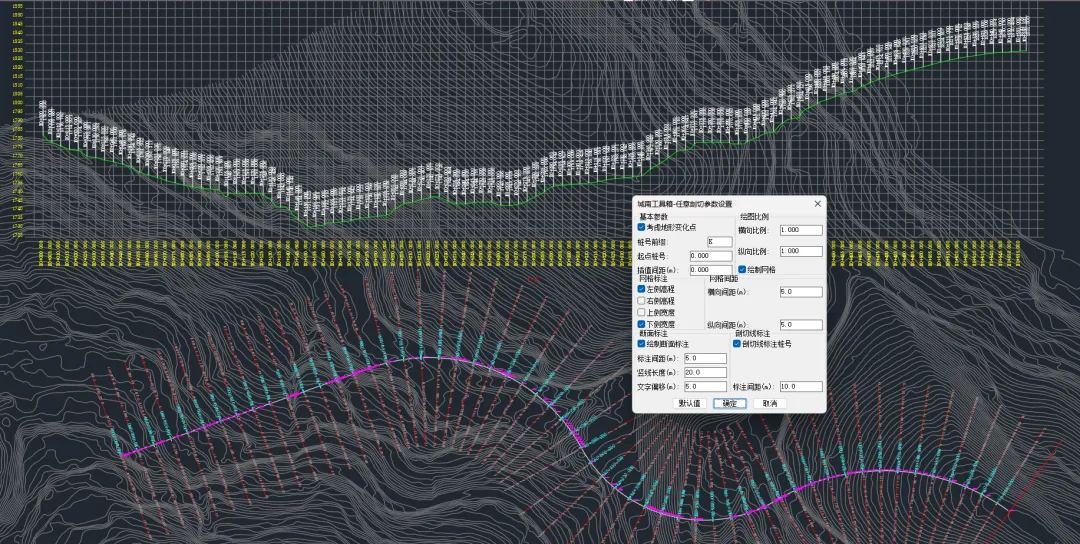Click the 纵向比例 input field
Screen dimensions: 1080x544
(x=801, y=251)
